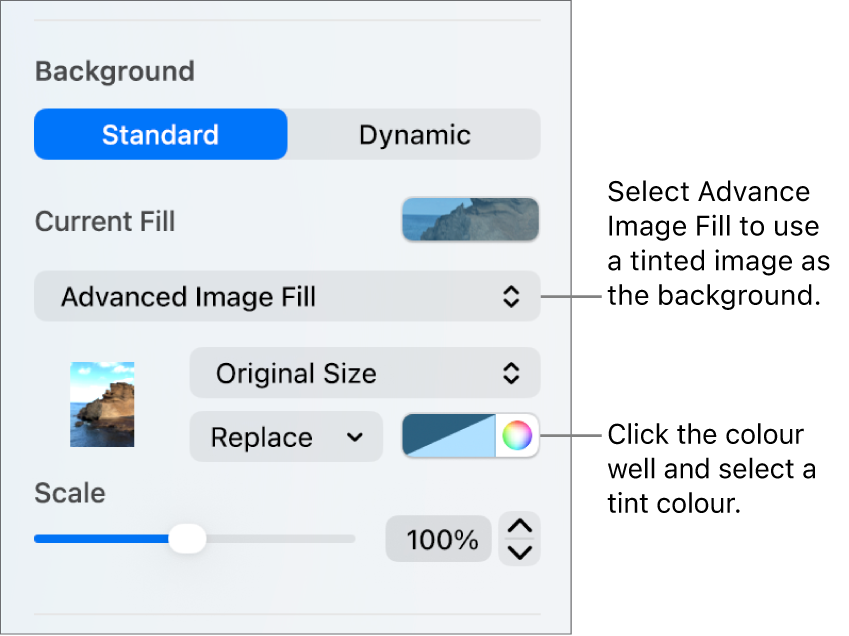Click the Current Fill preview swatch
The width and height of the screenshot is (849, 636).
tap(470, 219)
